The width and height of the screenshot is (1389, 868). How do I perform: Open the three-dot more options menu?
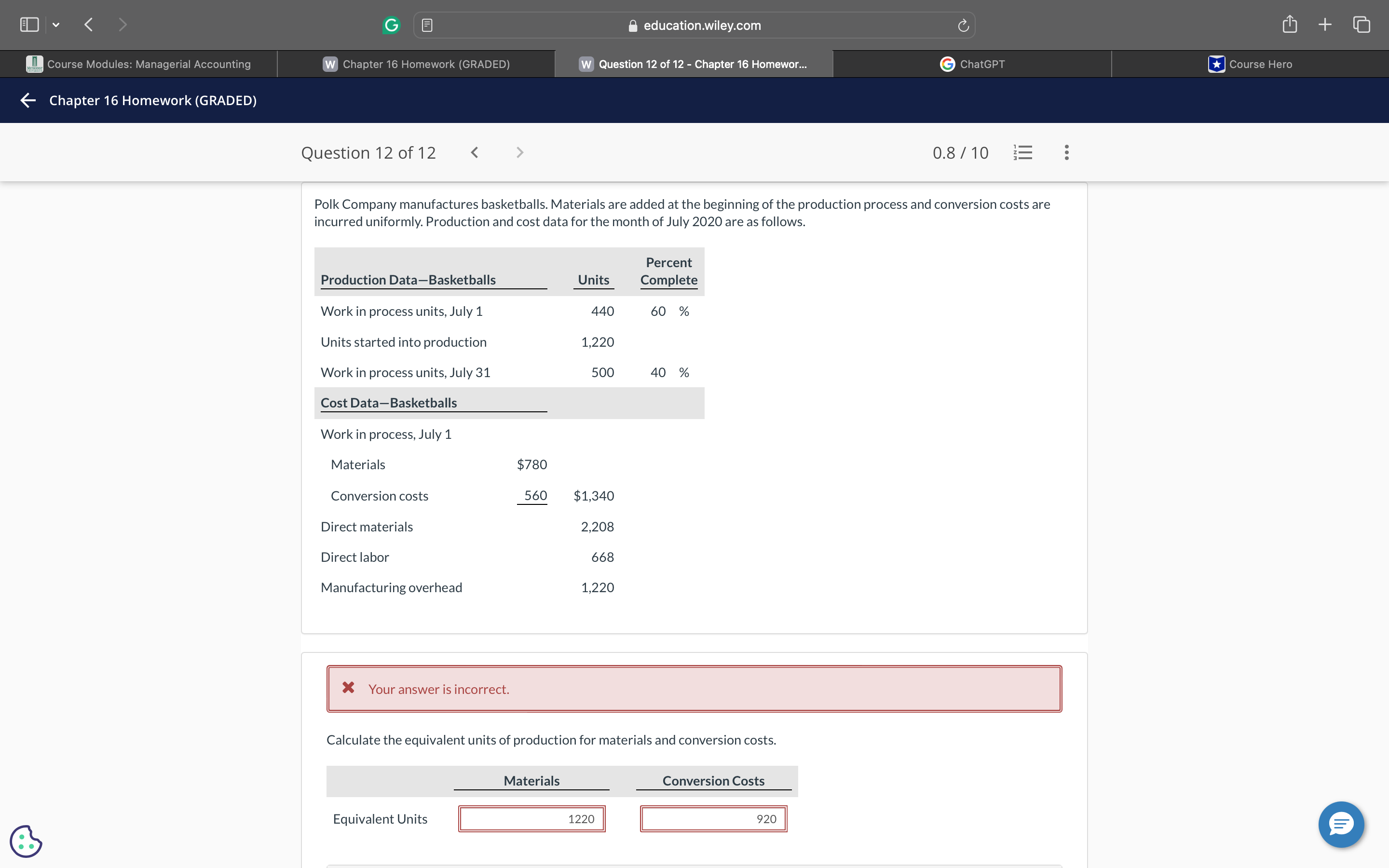coord(1066,153)
